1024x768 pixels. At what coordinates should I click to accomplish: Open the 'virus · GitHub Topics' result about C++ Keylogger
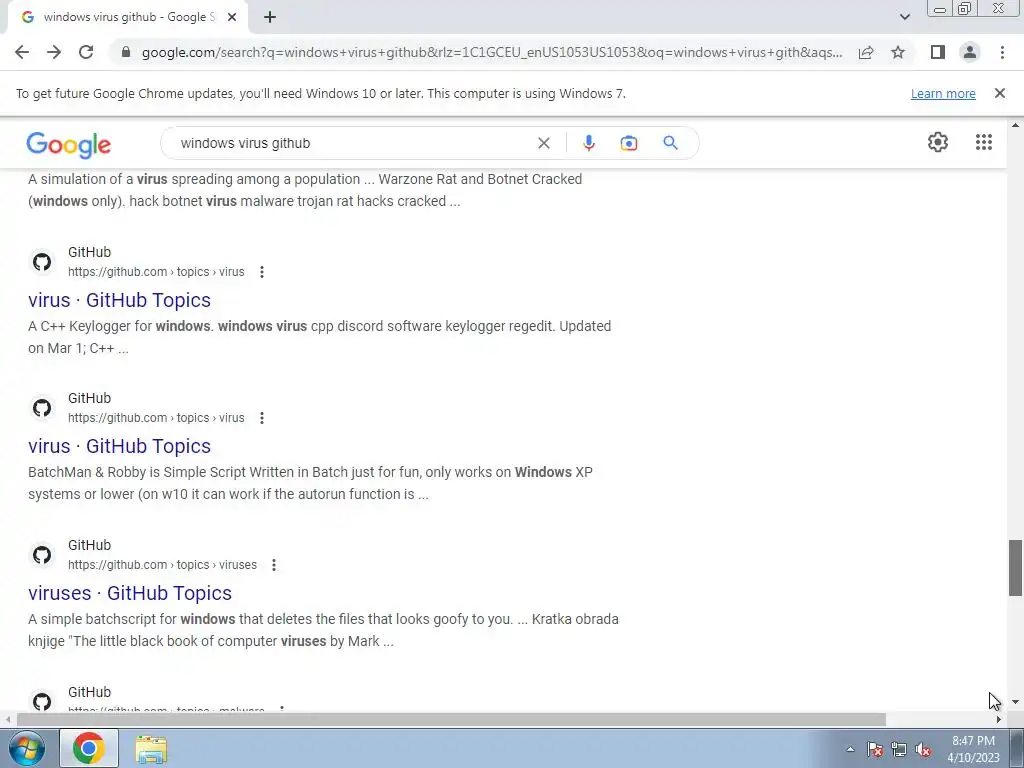(x=120, y=300)
